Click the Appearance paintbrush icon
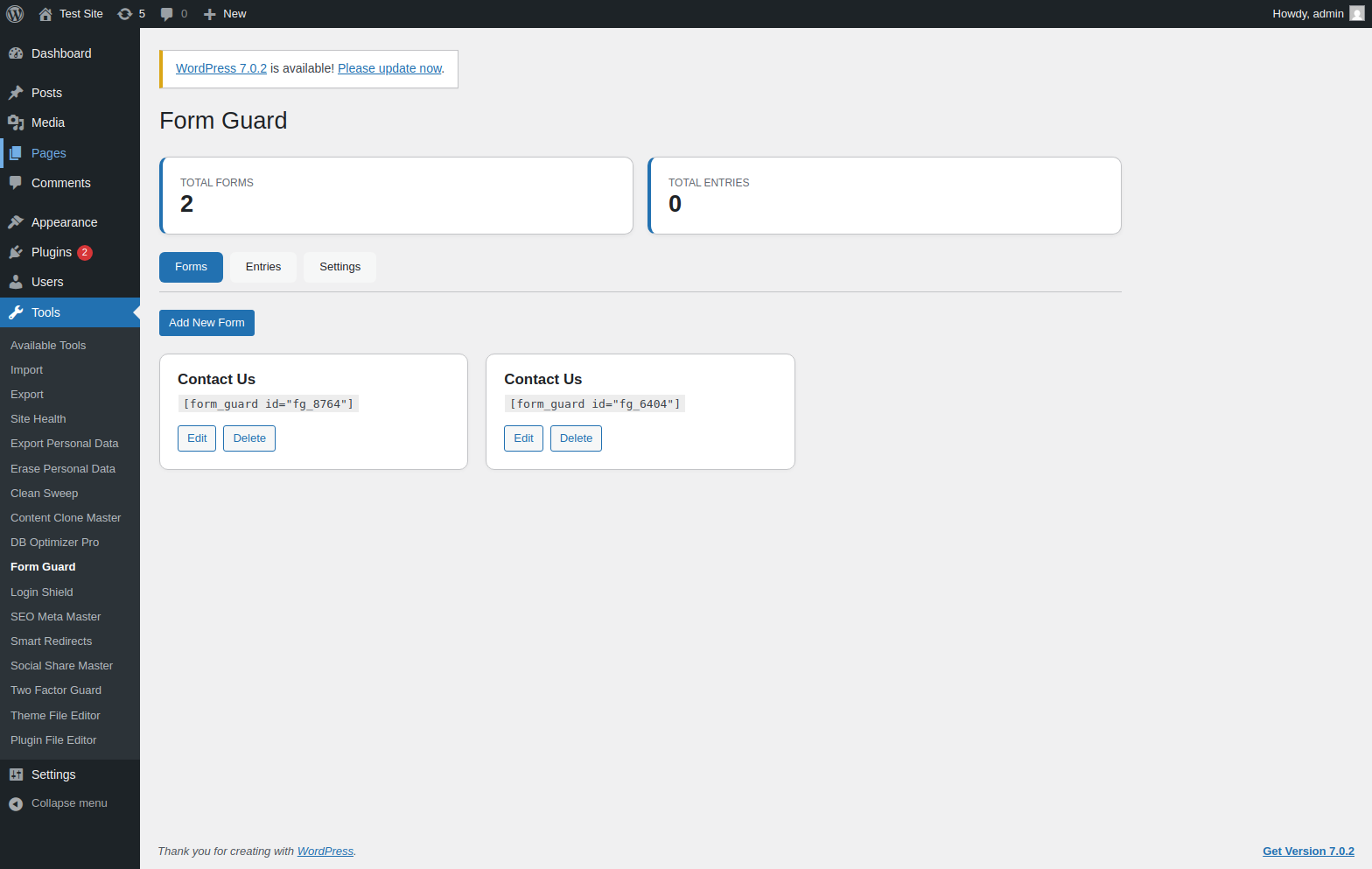 pyautogui.click(x=16, y=222)
